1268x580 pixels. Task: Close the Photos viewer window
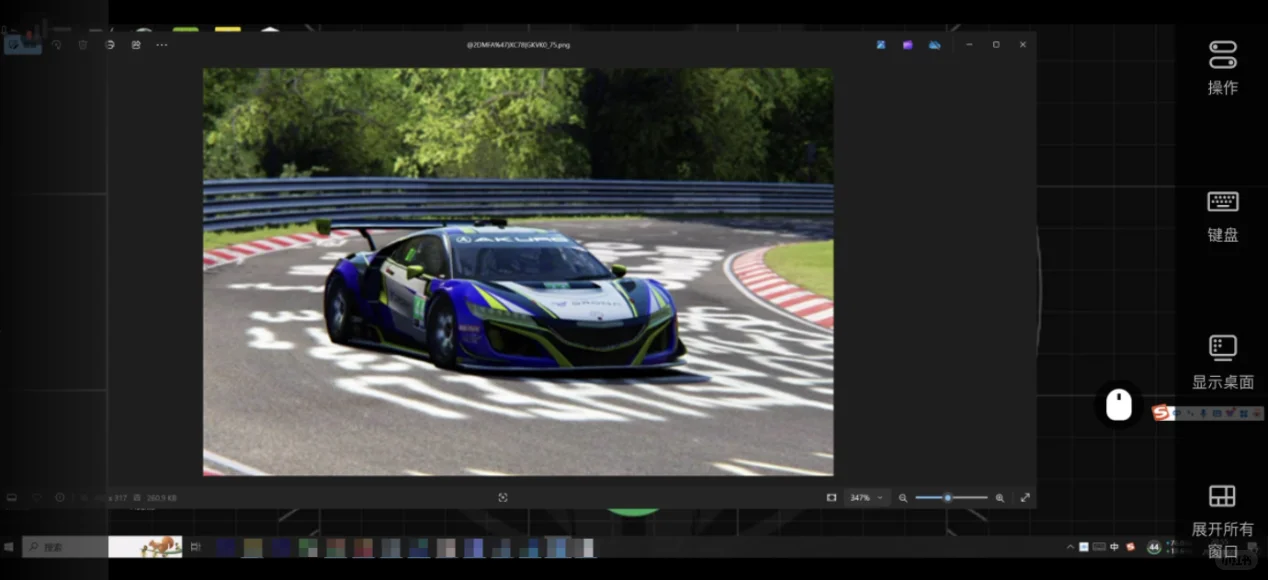(x=1023, y=45)
